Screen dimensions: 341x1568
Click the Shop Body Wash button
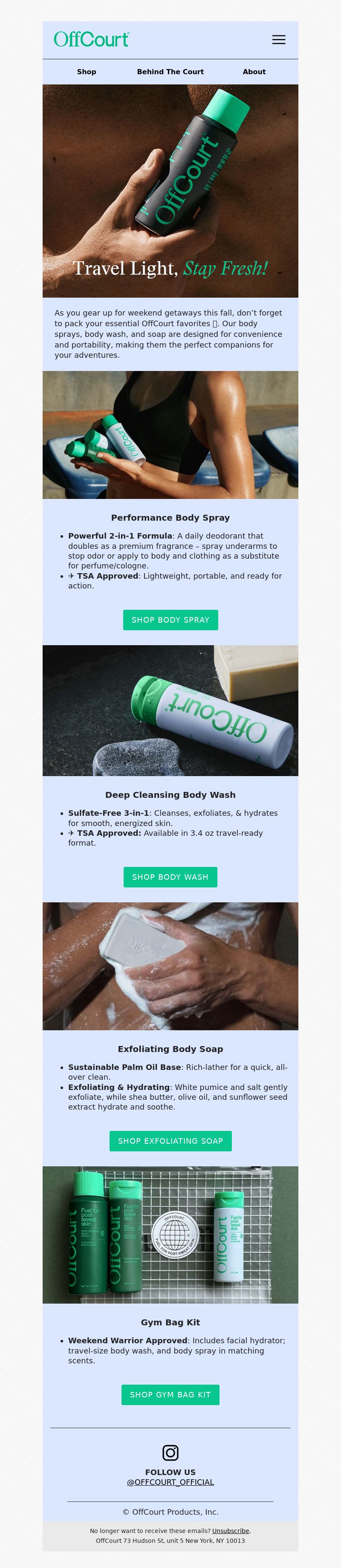coord(170,877)
